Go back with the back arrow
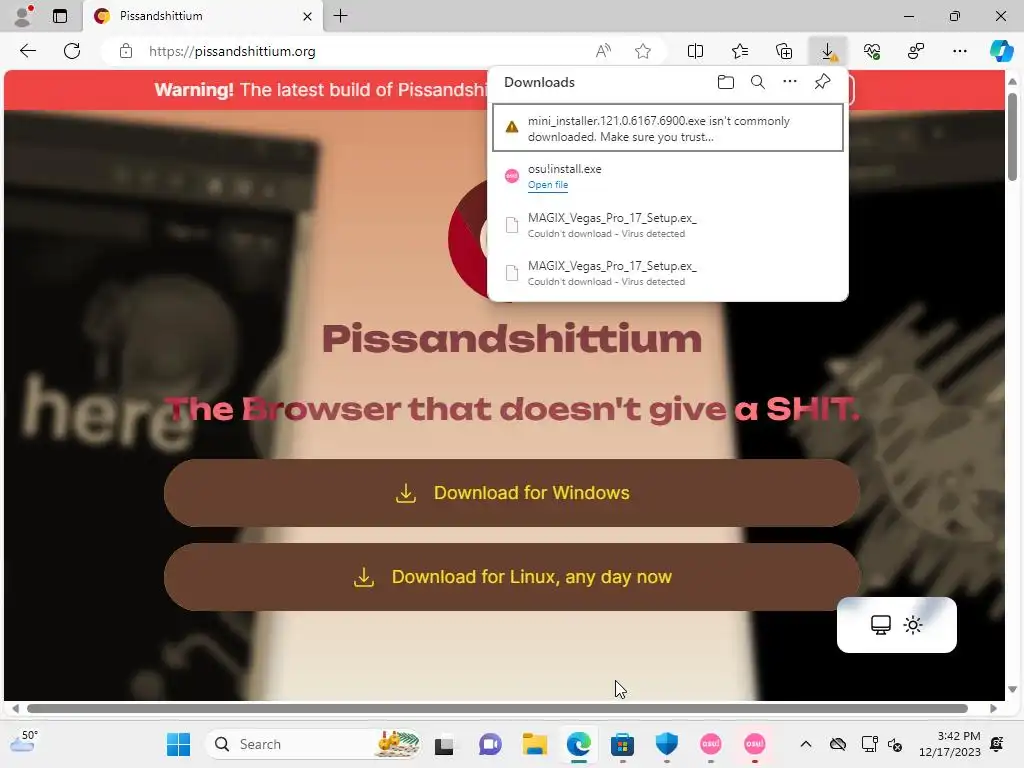The image size is (1024, 768). tap(27, 51)
